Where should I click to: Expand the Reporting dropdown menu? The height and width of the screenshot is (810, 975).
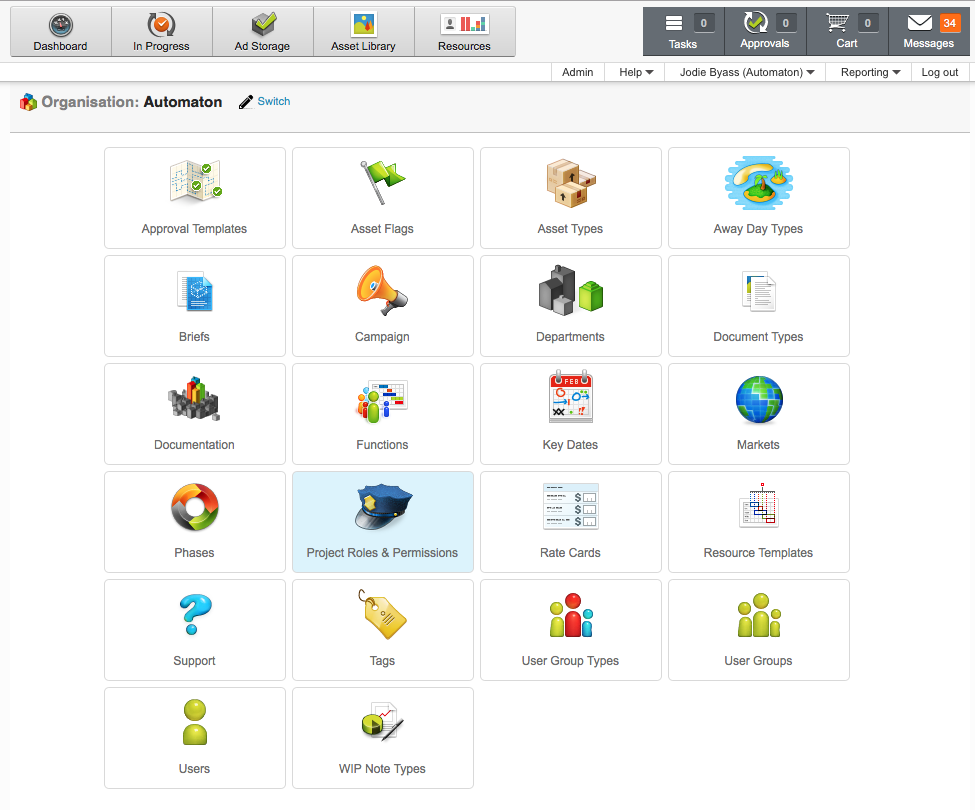click(x=870, y=72)
